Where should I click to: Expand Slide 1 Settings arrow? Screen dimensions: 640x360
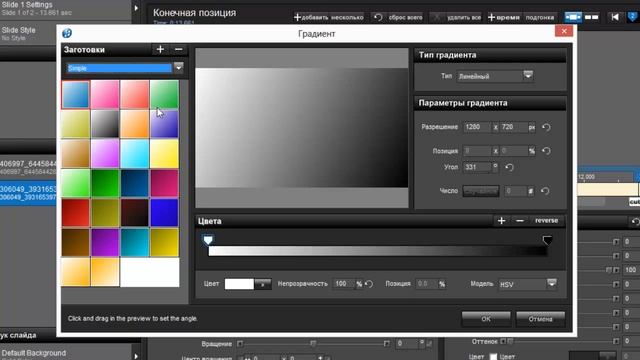pyautogui.click(x=136, y=8)
